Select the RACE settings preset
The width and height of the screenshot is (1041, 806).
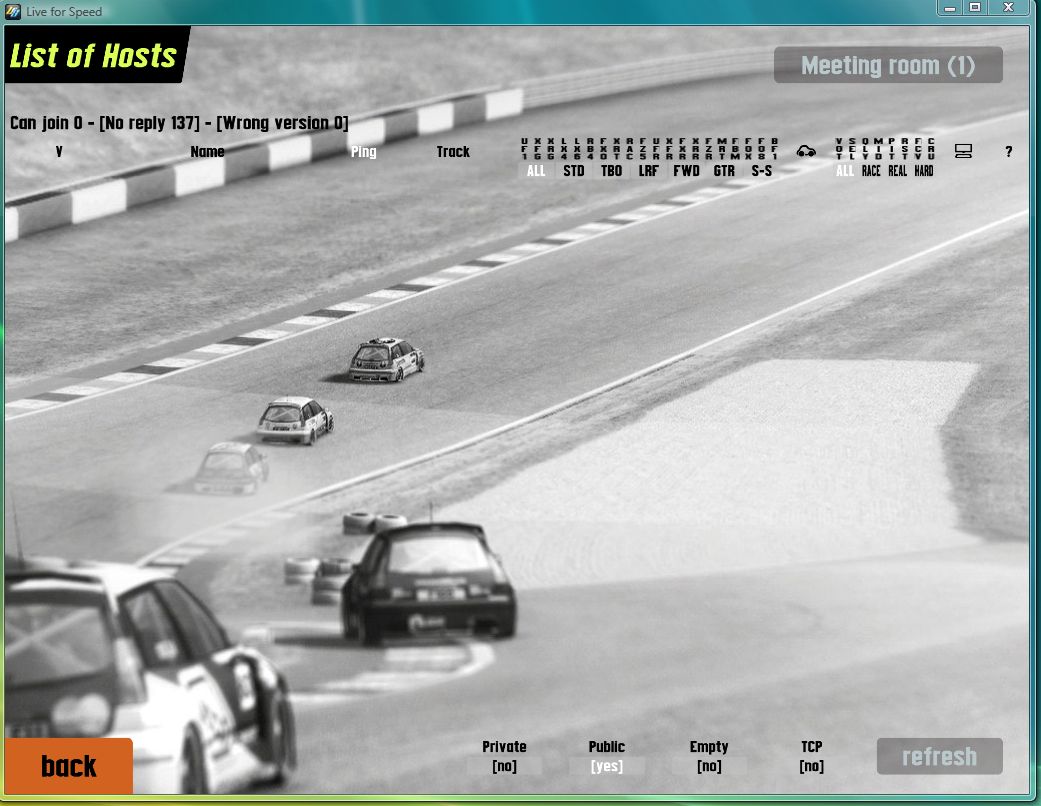coord(871,171)
